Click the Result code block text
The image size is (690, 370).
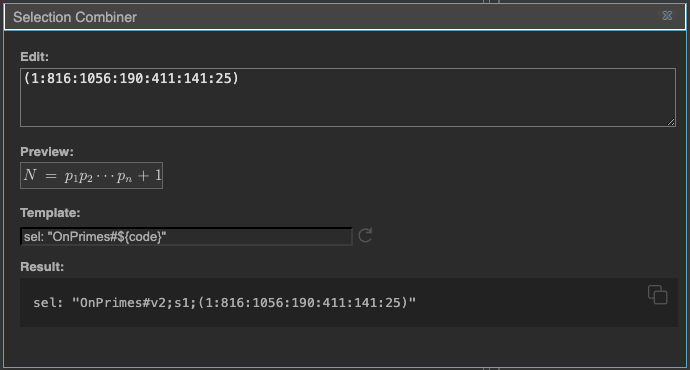point(224,303)
